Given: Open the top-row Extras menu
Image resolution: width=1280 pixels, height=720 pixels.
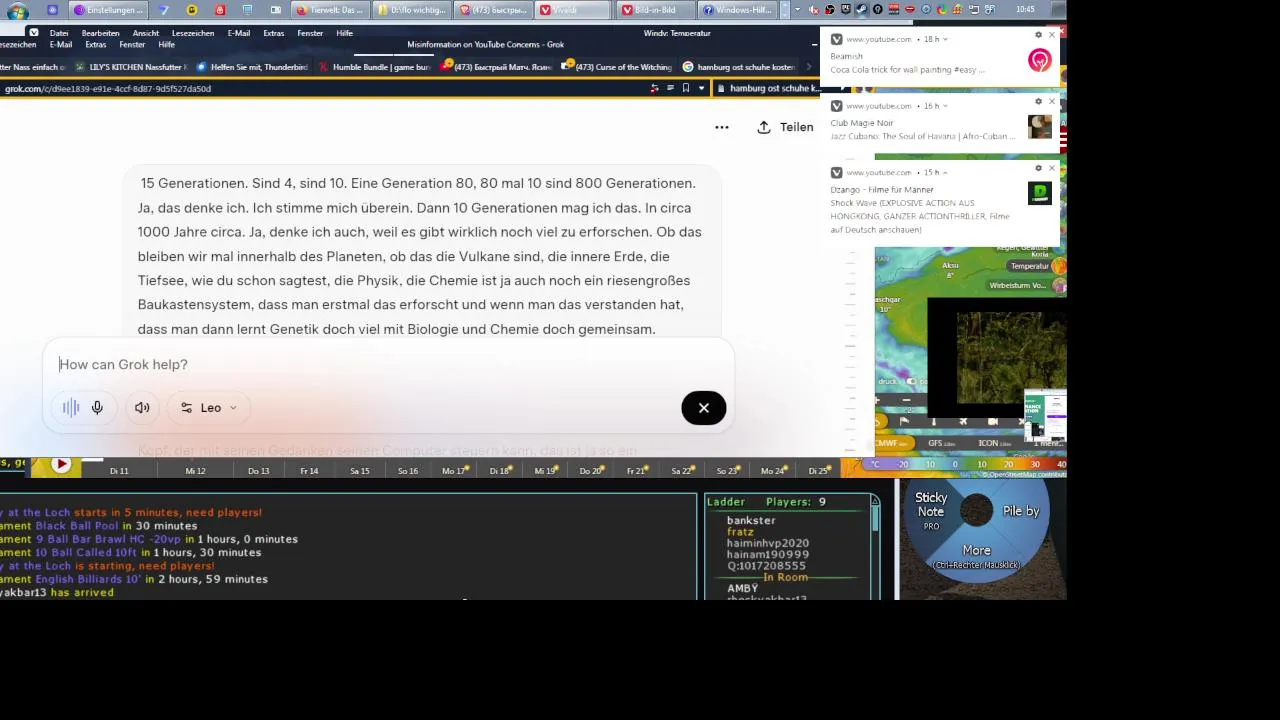Looking at the screenshot, I should 274,33.
